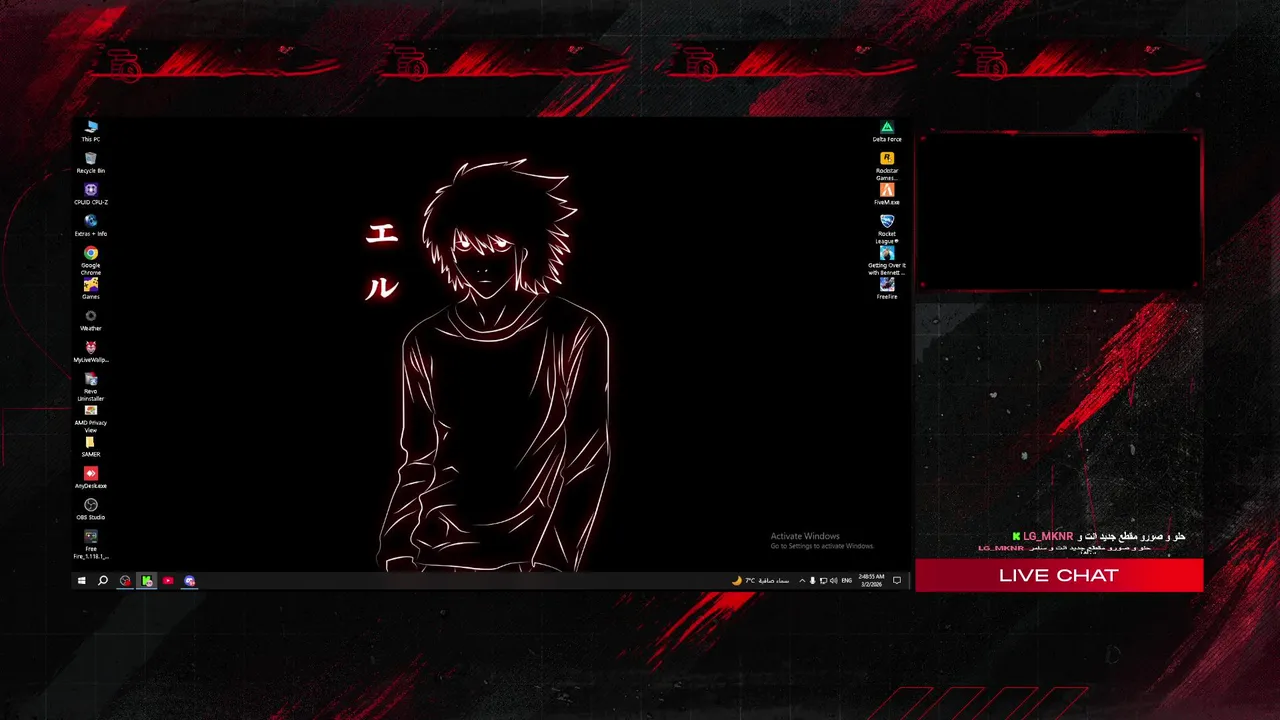Open the taskbar weather widget showing 7°C

[760, 580]
